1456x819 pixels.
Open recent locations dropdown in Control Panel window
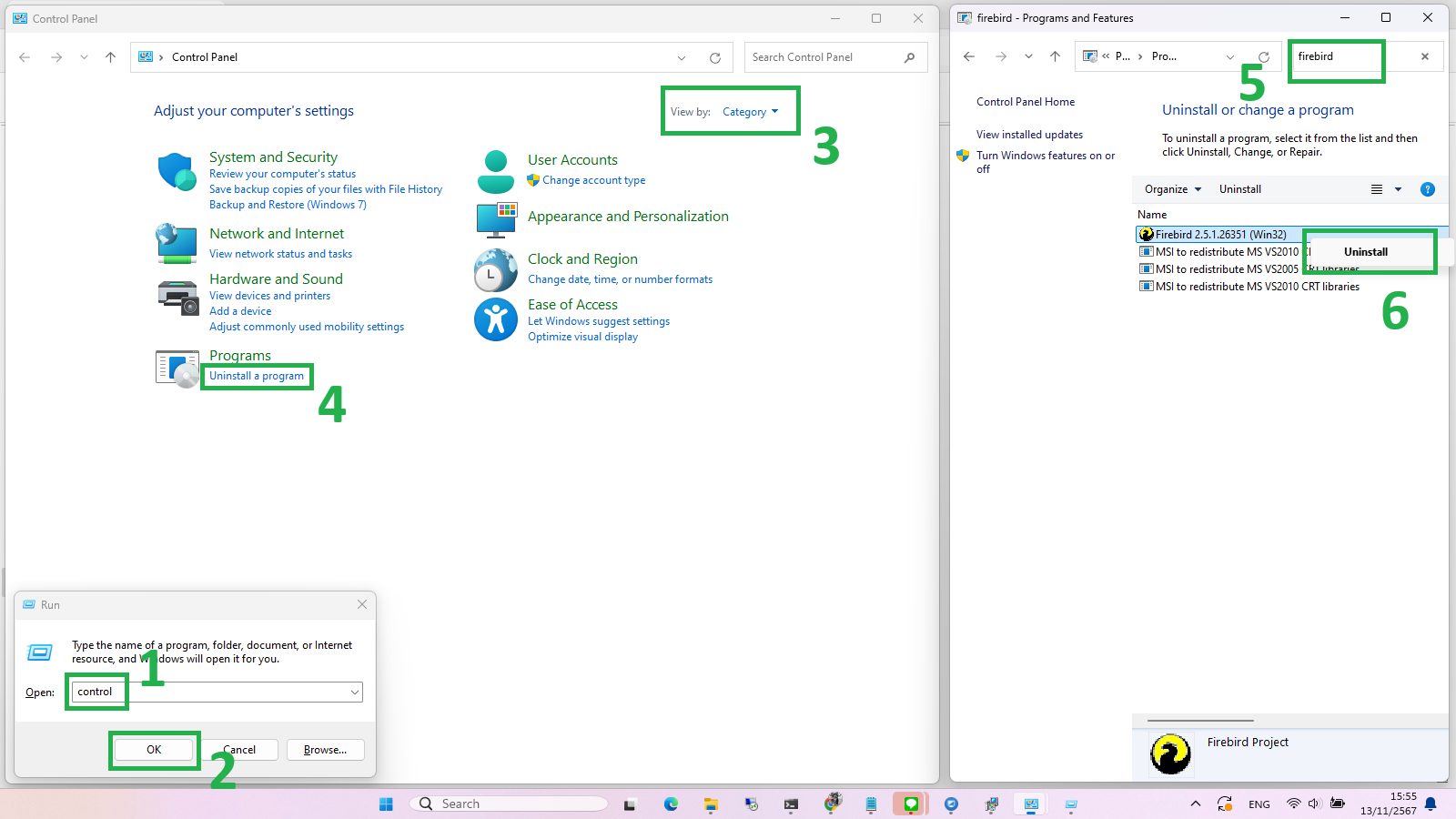click(84, 57)
